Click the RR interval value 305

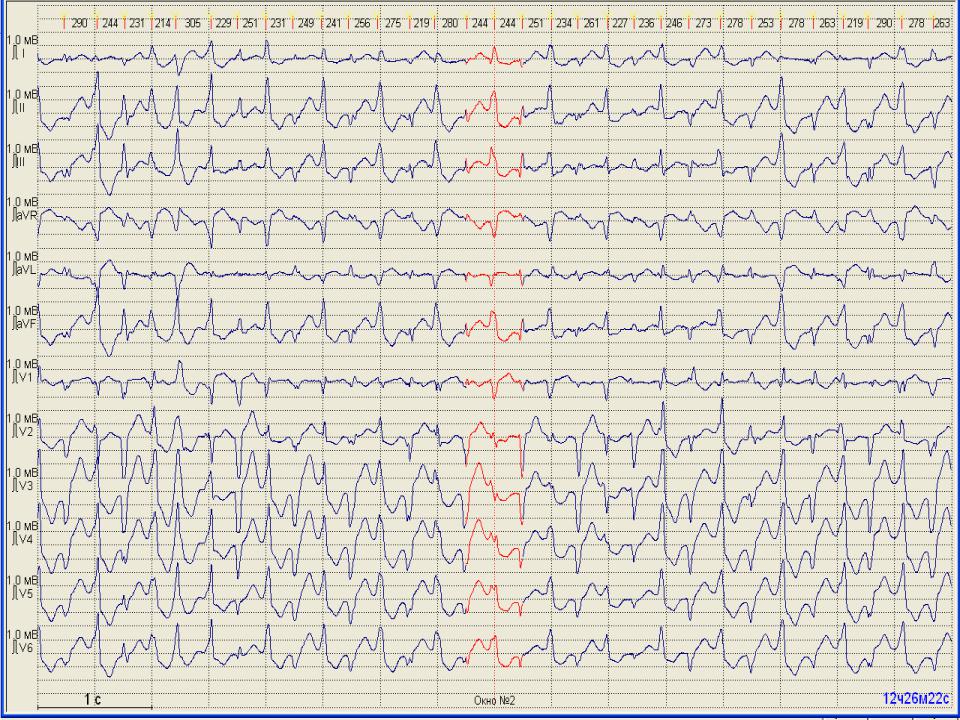click(x=192, y=23)
